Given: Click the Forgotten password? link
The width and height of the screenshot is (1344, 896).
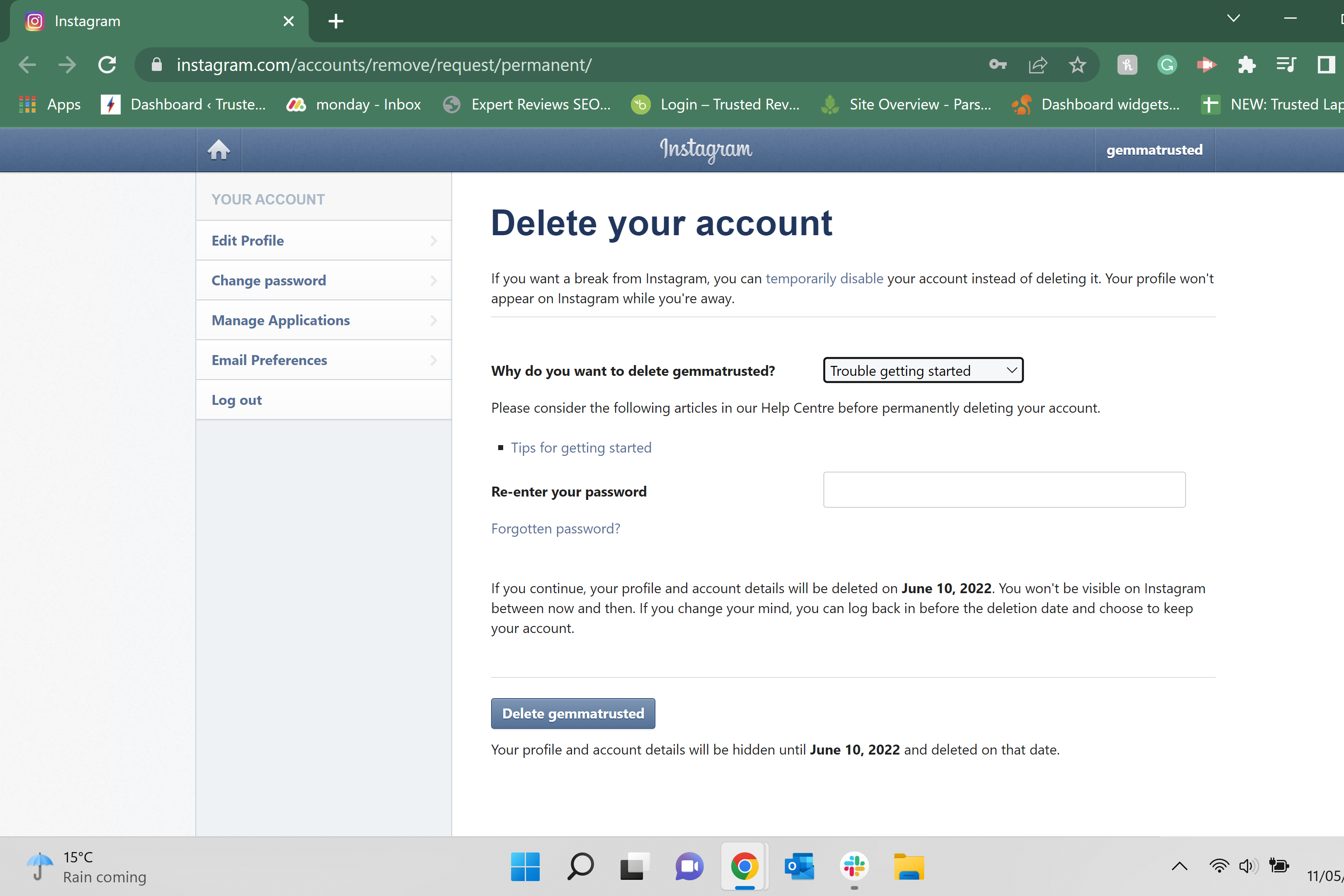Looking at the screenshot, I should click(x=555, y=528).
